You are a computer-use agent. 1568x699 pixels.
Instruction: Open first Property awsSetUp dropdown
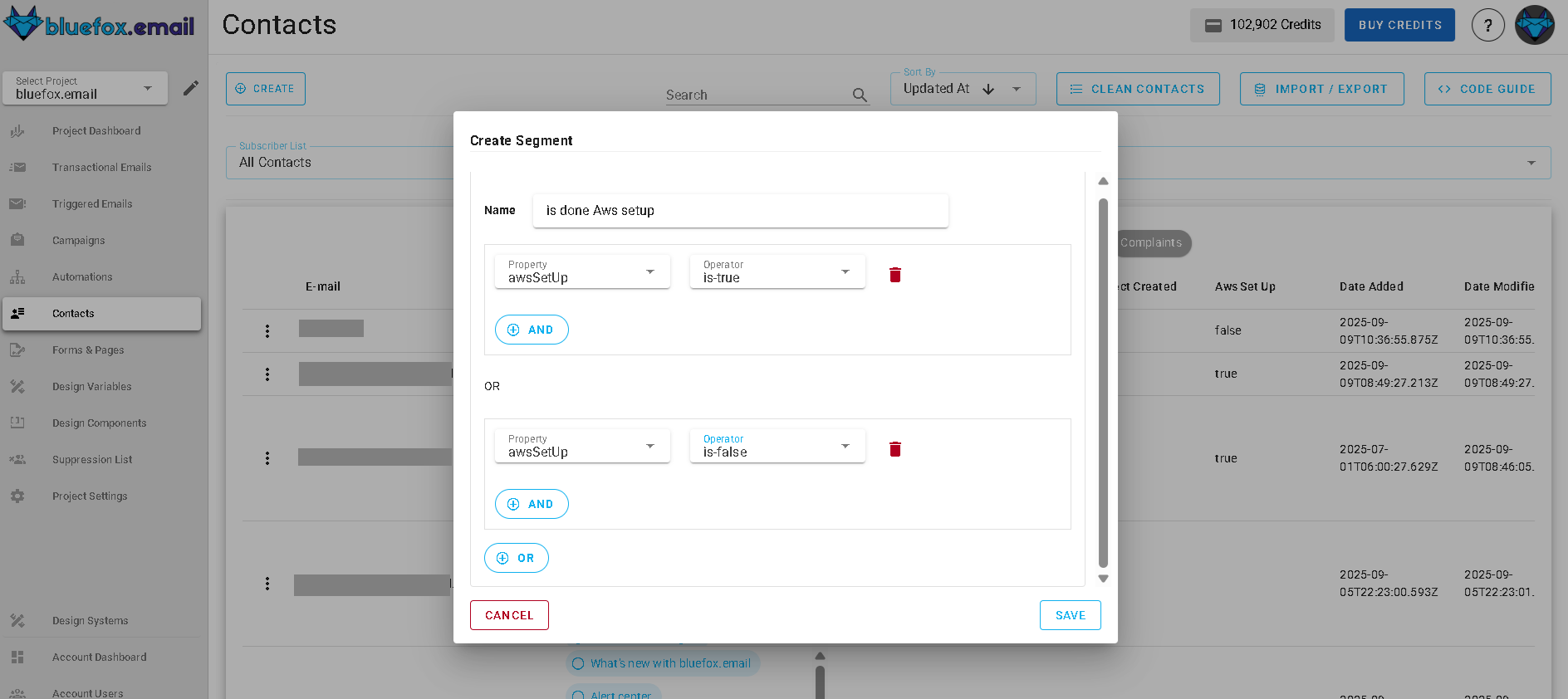coord(582,271)
